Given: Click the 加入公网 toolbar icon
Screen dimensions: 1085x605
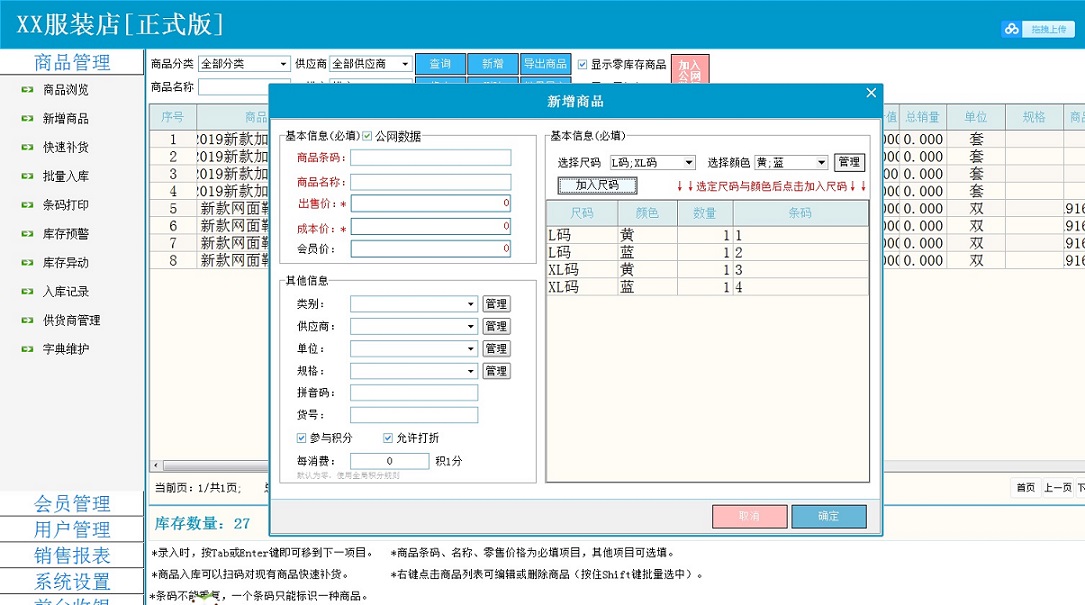Looking at the screenshot, I should point(690,68).
